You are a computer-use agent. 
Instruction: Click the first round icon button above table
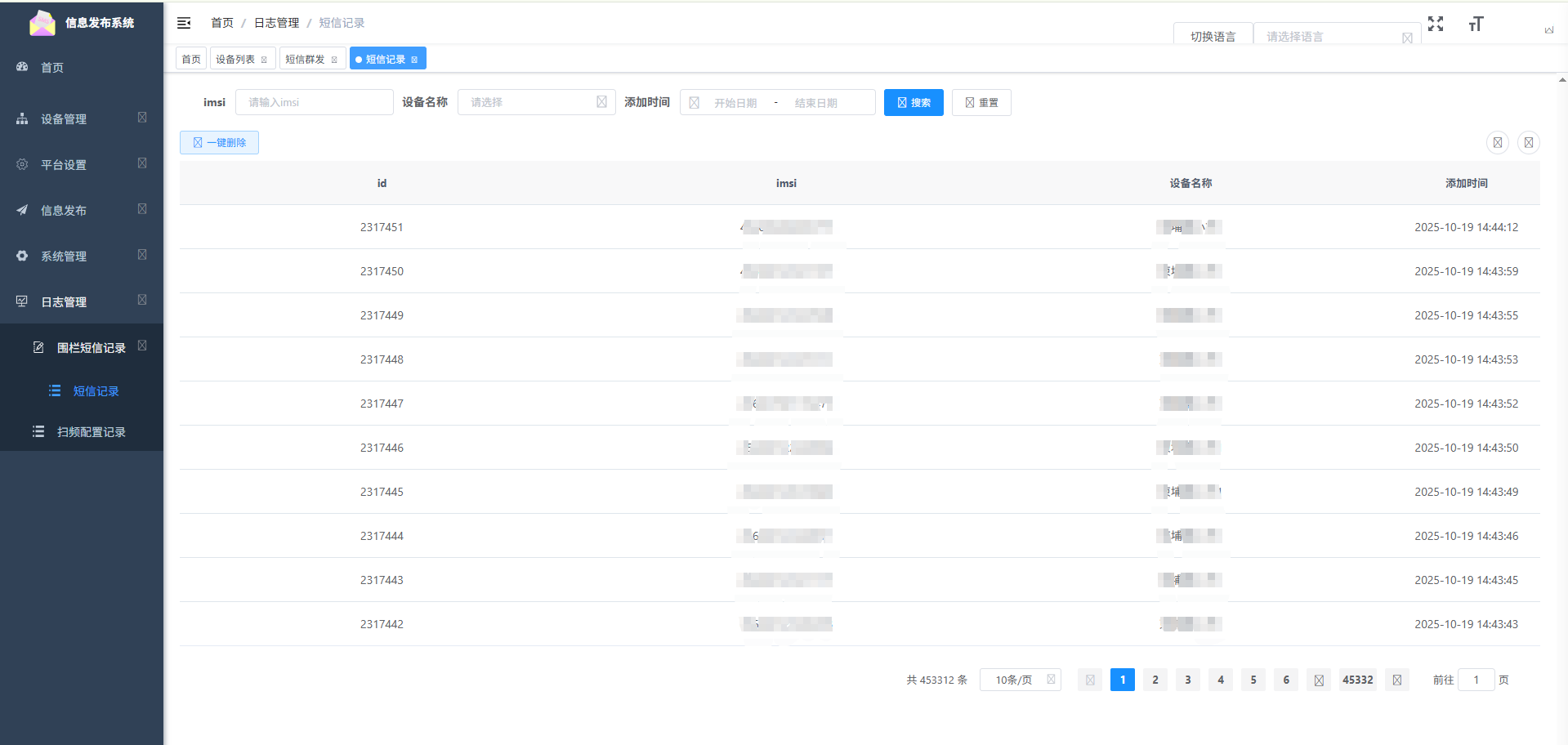[x=1498, y=143]
